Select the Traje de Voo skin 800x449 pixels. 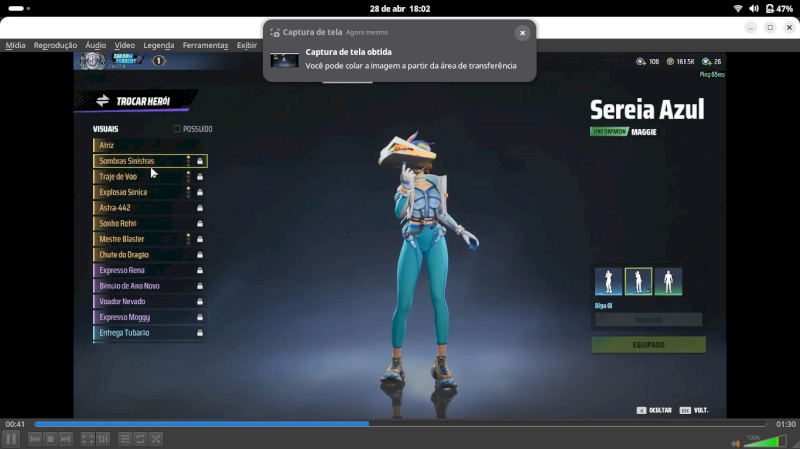coord(150,177)
